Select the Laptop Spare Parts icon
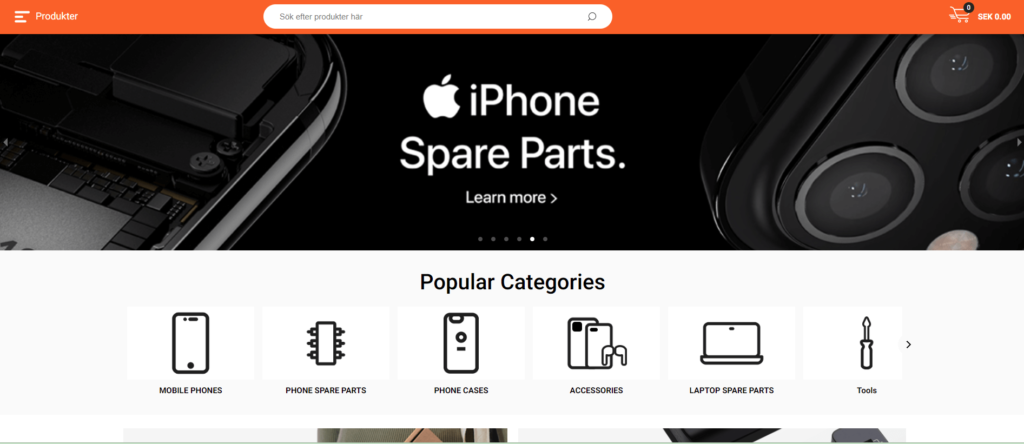The height and width of the screenshot is (444, 1024). coord(731,343)
